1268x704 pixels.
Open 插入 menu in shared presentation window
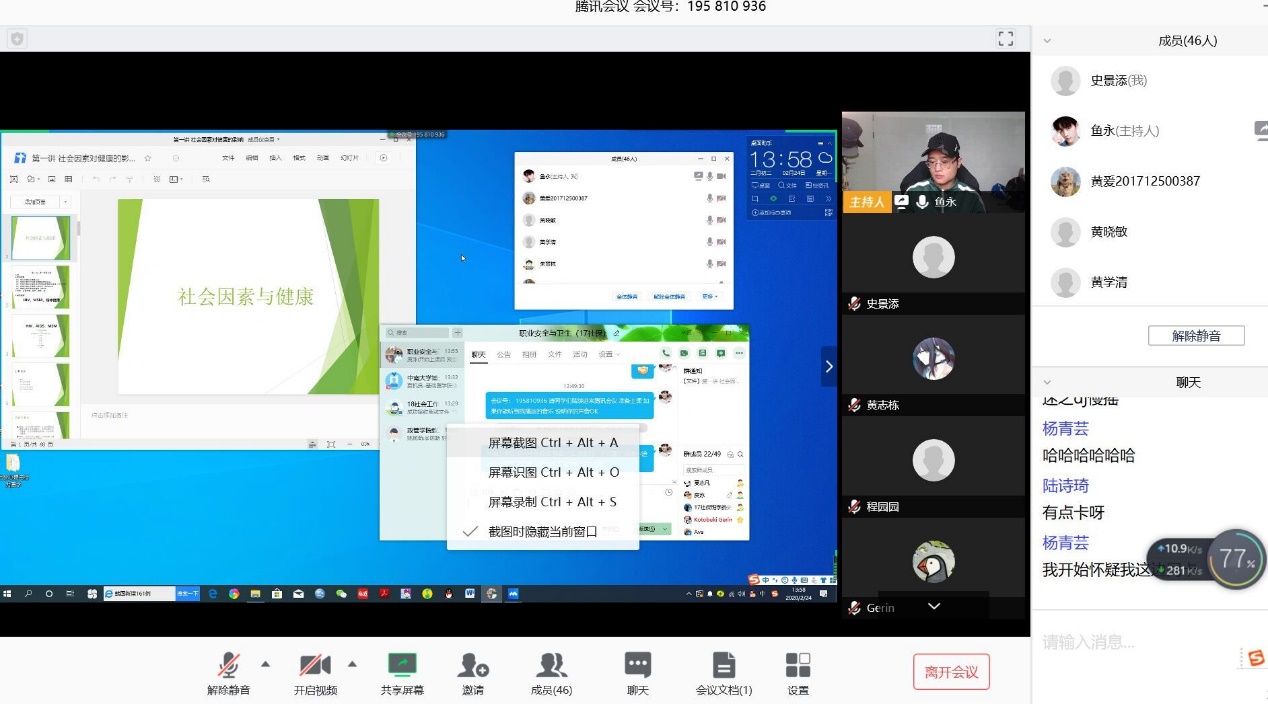coord(276,158)
